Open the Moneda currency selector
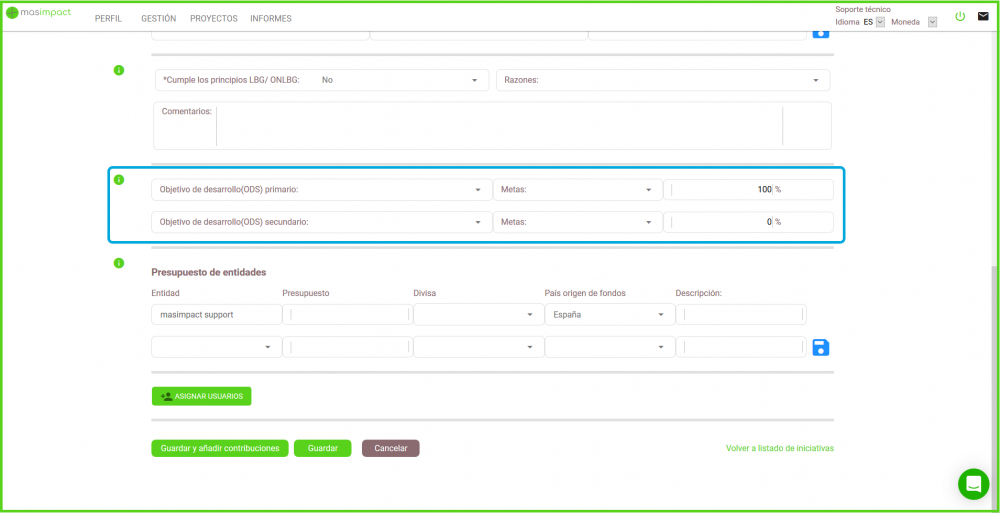 pos(932,22)
